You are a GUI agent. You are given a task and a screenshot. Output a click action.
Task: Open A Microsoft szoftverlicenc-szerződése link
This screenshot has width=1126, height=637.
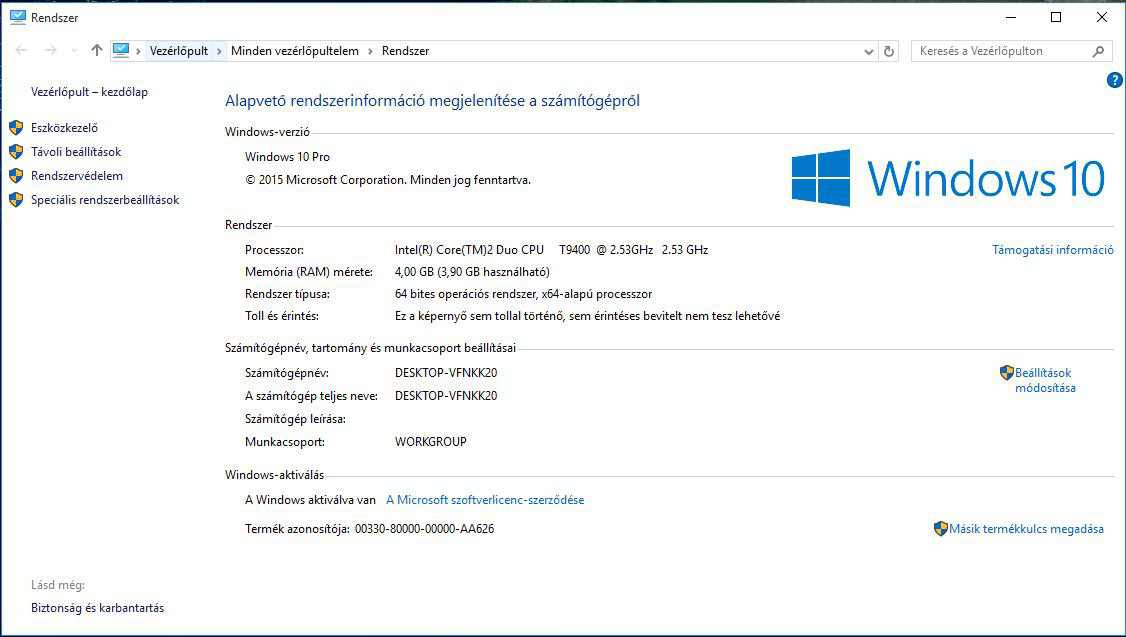click(485, 500)
